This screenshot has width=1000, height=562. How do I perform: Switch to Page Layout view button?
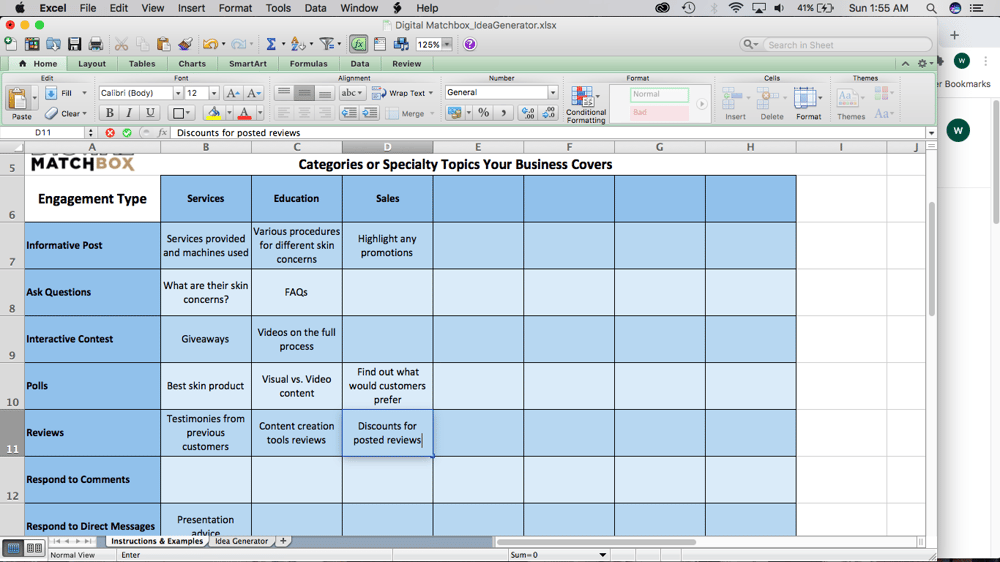pos(34,548)
